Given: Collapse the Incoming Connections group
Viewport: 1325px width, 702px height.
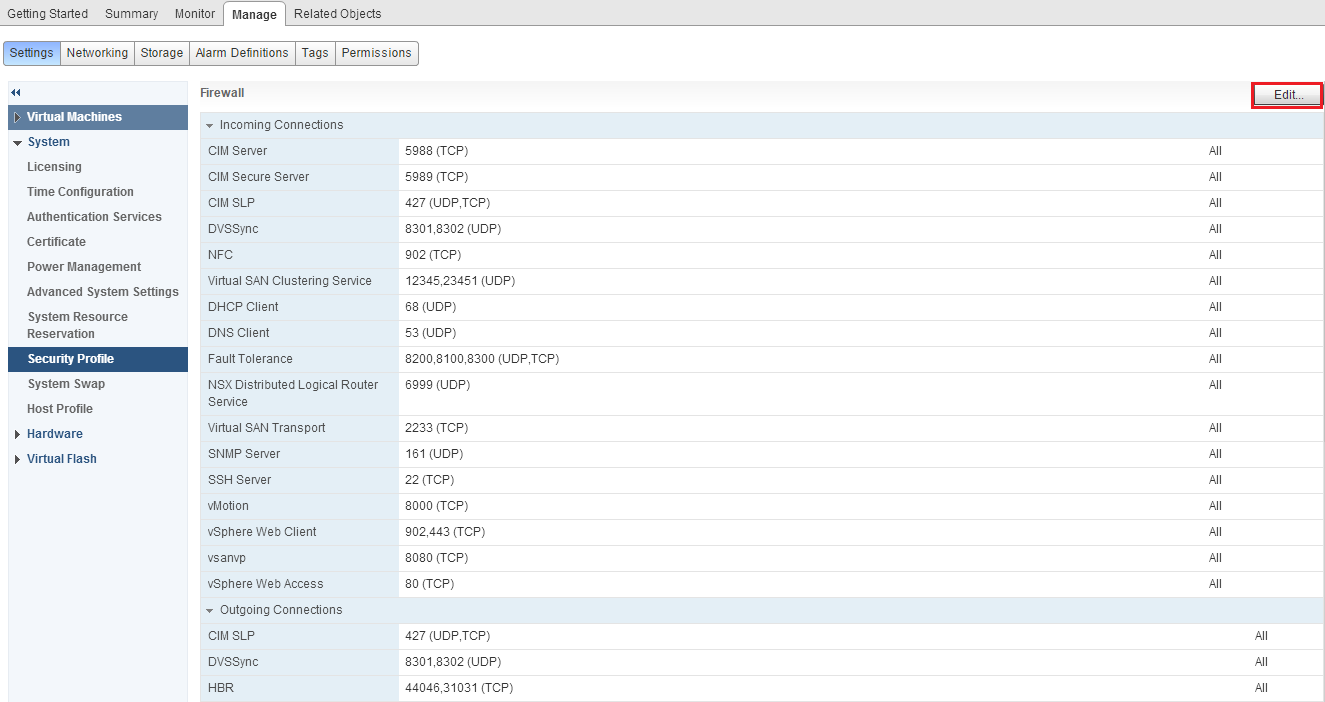Looking at the screenshot, I should click(209, 126).
